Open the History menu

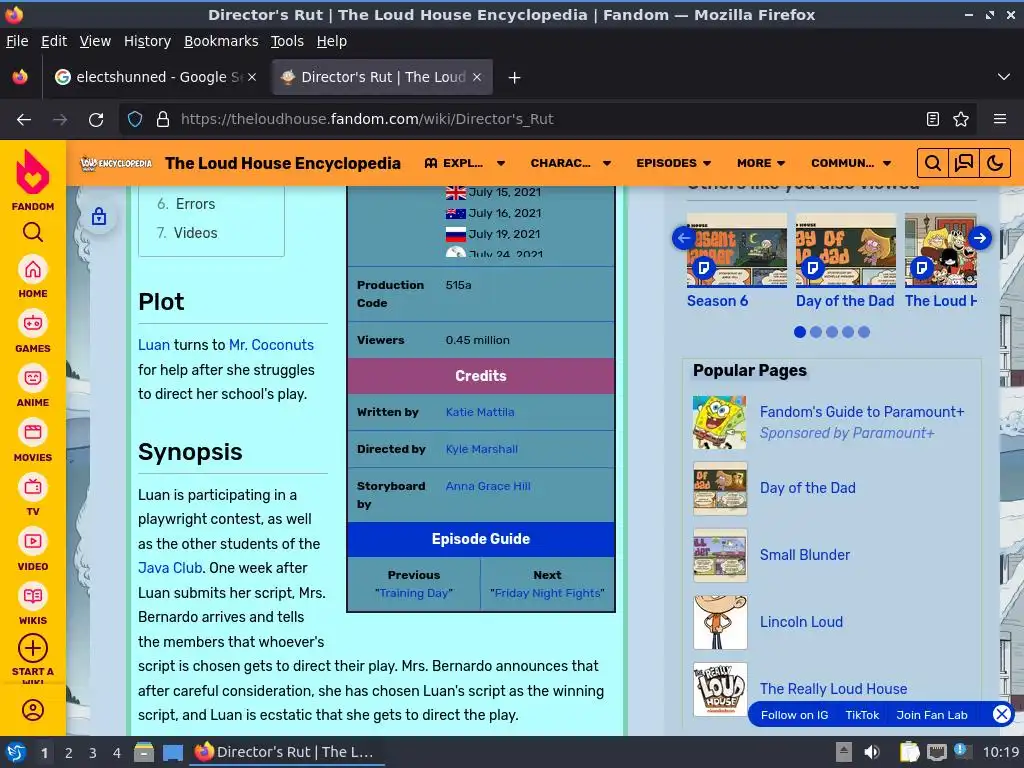(148, 41)
